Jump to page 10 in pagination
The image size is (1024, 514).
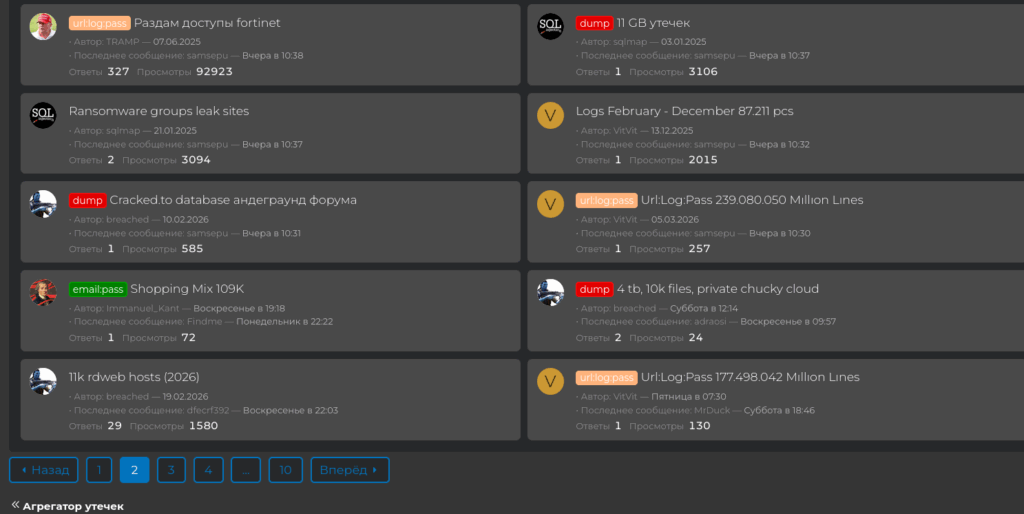(285, 470)
